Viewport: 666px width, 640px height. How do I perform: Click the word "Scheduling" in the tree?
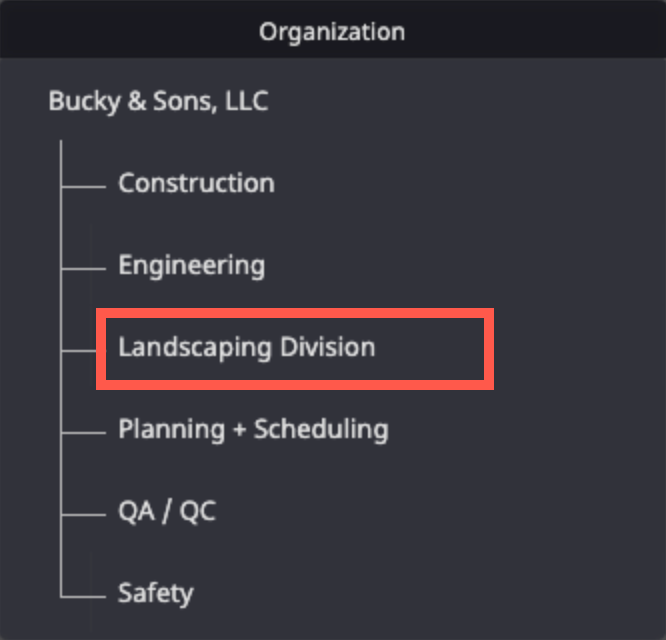click(x=321, y=430)
